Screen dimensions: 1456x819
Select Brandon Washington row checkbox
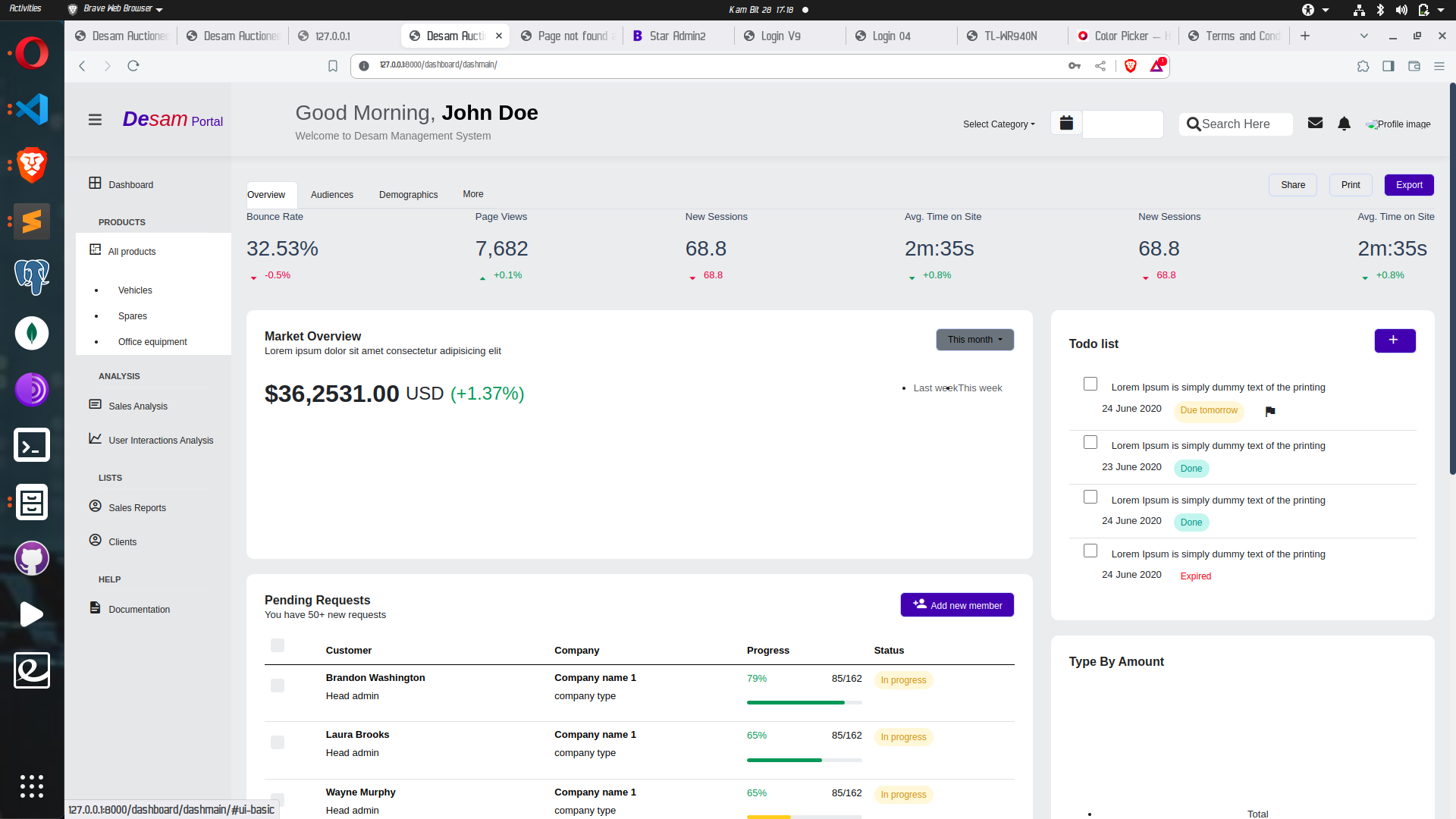278,686
